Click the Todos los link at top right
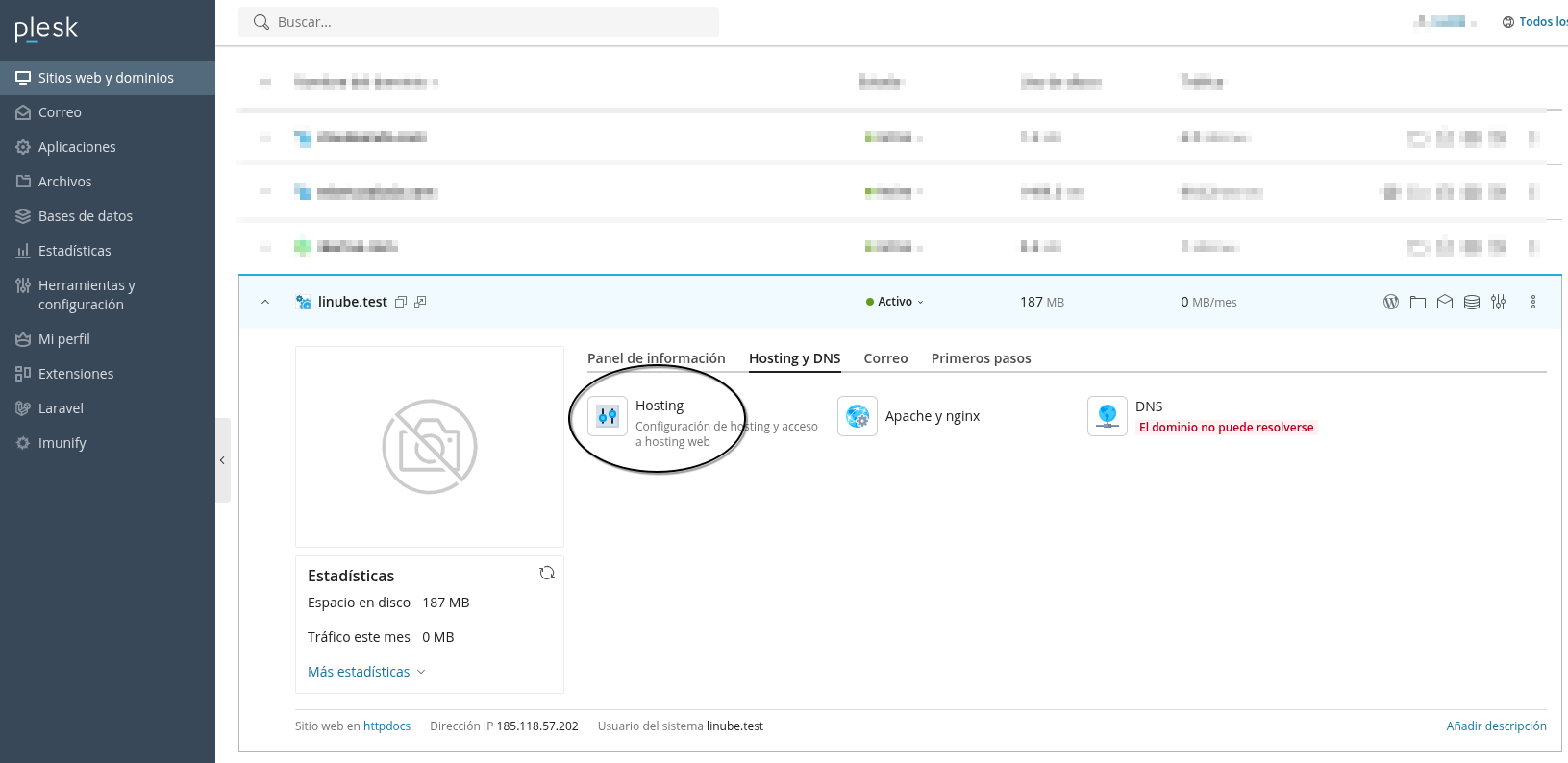The image size is (1568, 763). (x=1543, y=22)
